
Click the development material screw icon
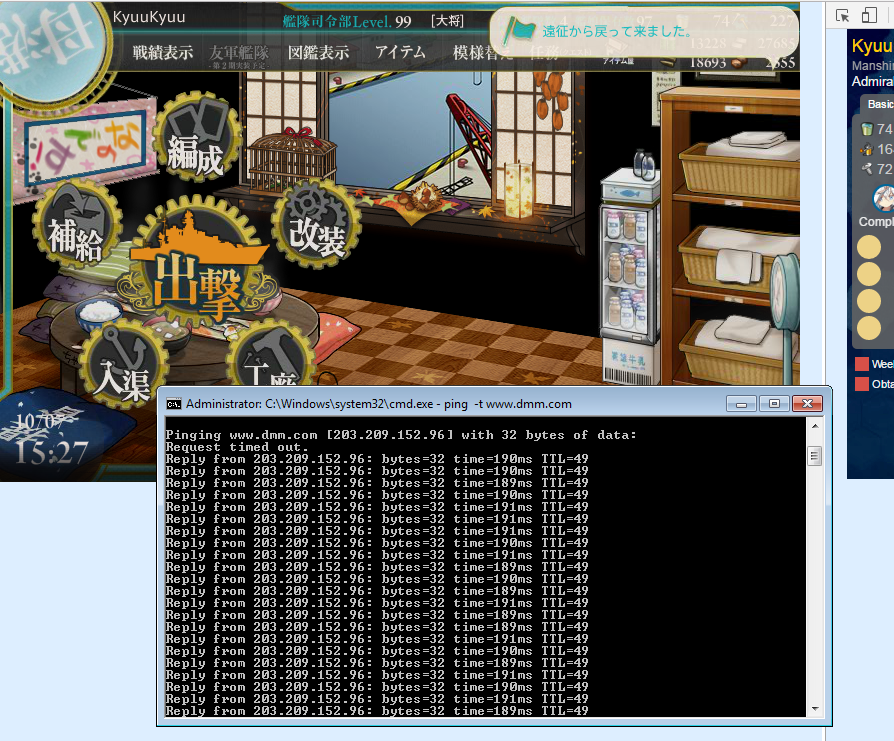[867, 169]
